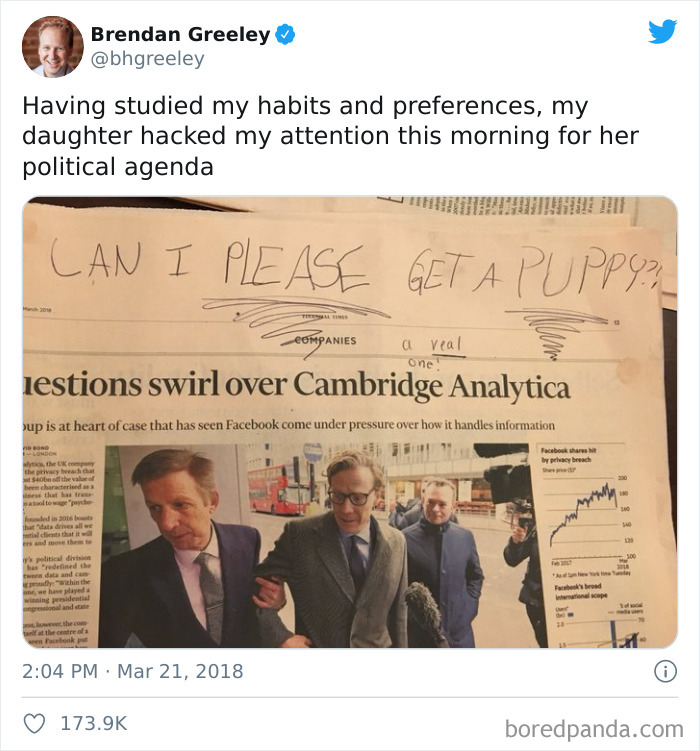Open the tweet info circle icon
This screenshot has height=751, width=700.
666,671
